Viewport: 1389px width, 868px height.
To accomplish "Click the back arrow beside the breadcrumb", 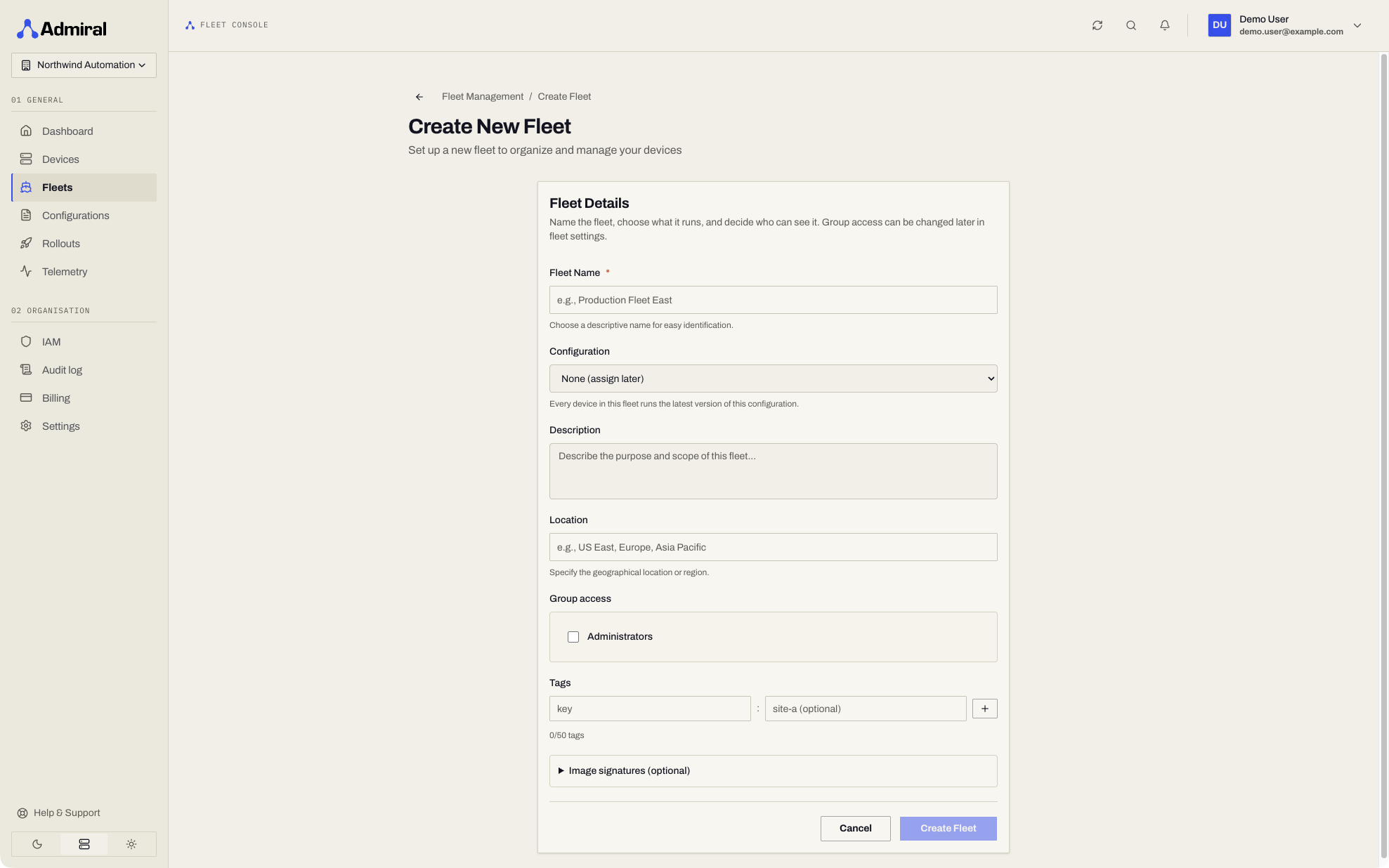I will [x=419, y=97].
